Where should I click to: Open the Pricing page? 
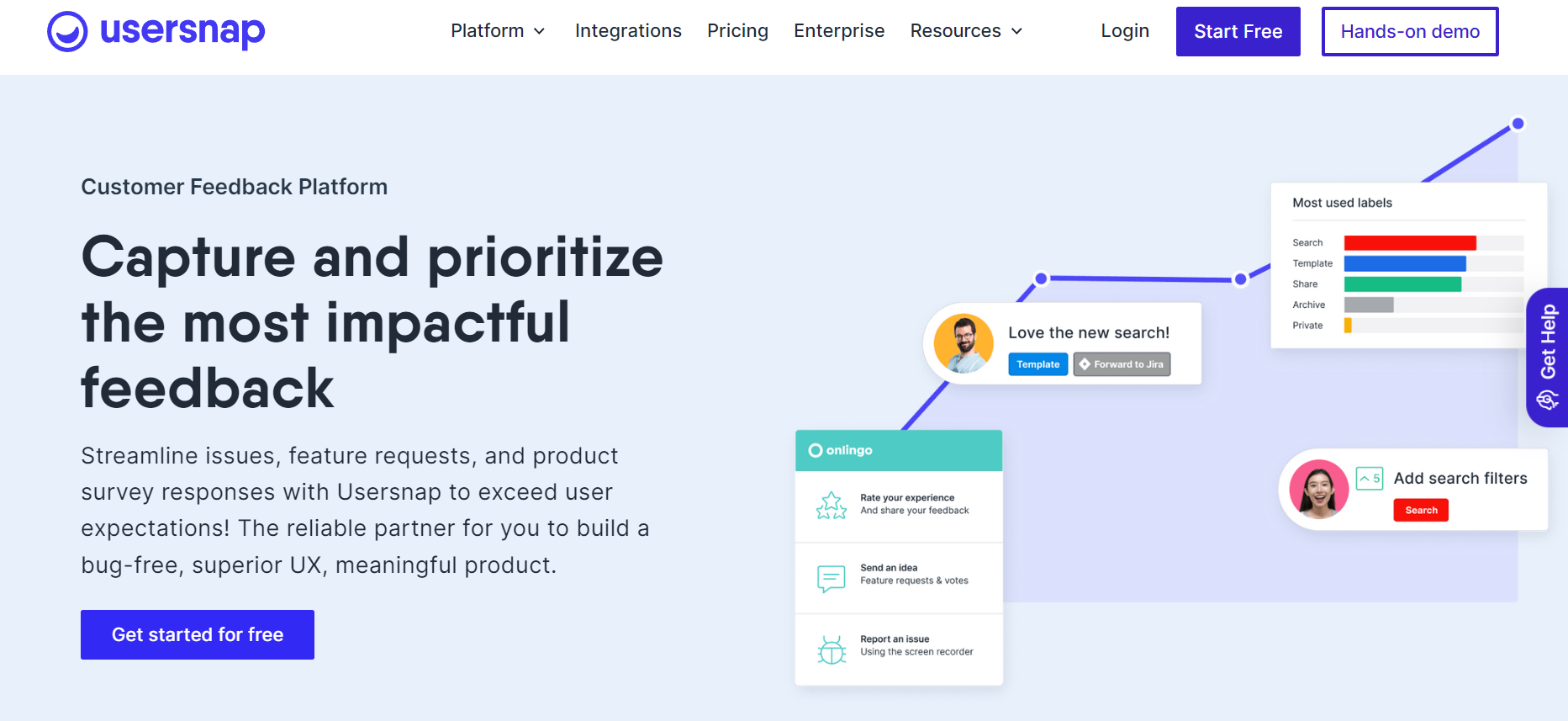[x=737, y=30]
